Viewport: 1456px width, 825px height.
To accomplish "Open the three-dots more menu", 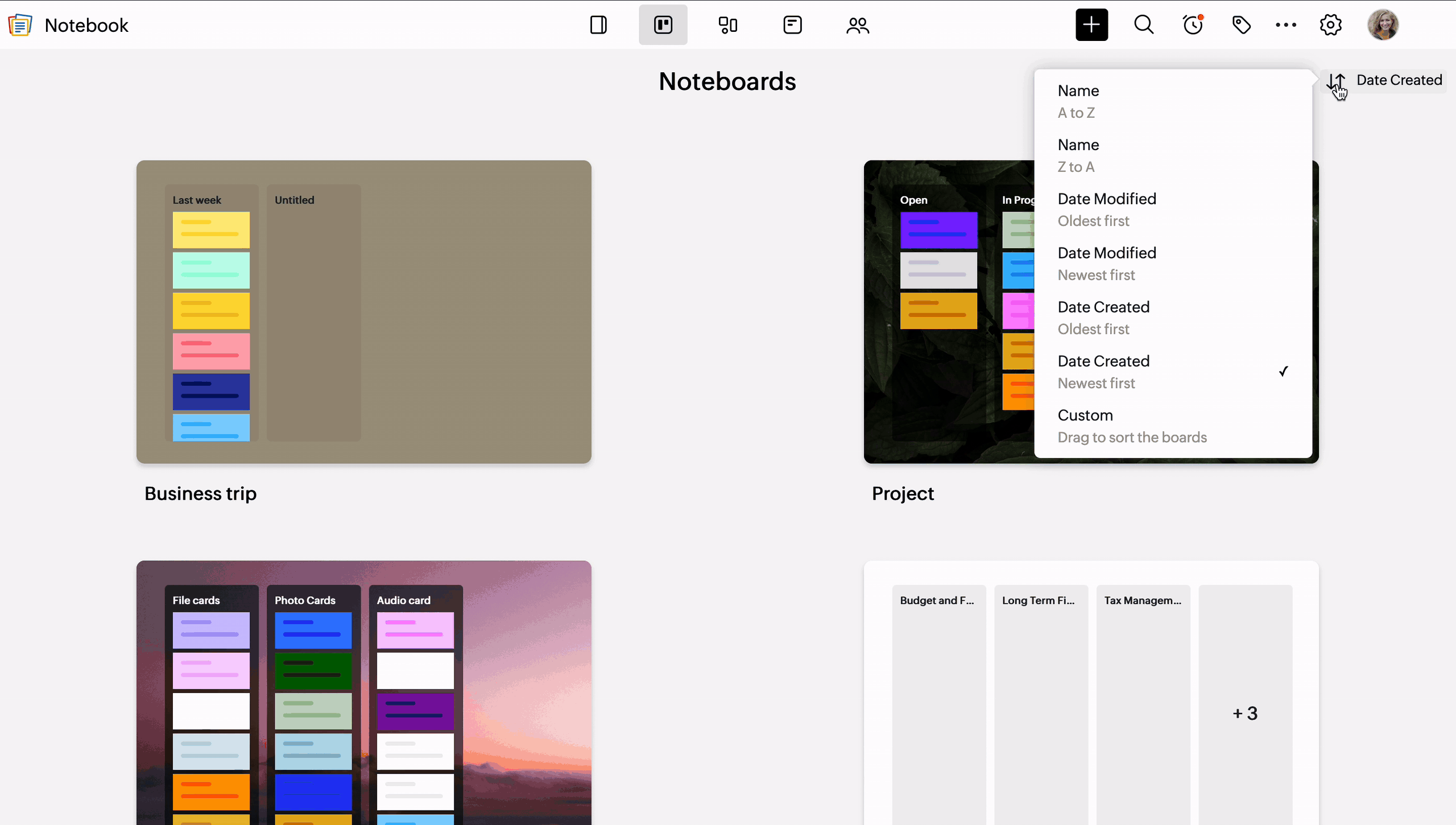I will pos(1285,25).
